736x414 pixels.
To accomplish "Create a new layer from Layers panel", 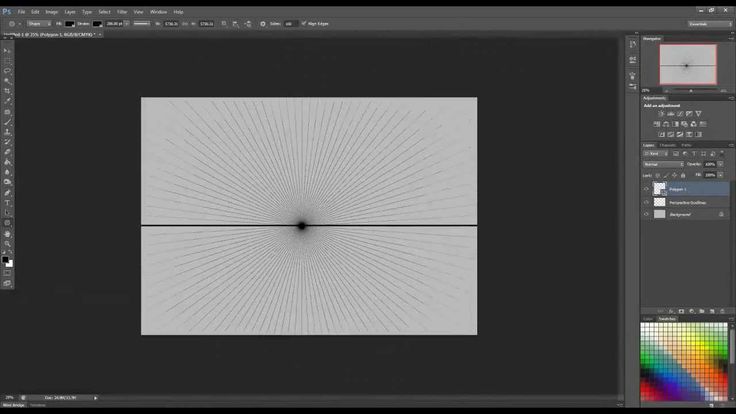I will point(712,311).
